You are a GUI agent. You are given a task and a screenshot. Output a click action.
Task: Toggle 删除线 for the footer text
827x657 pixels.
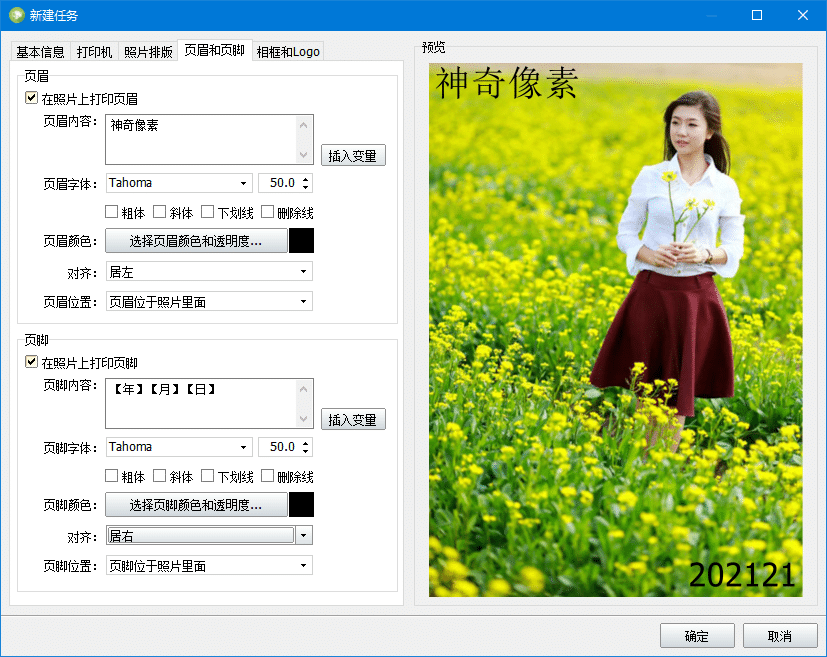tap(266, 475)
